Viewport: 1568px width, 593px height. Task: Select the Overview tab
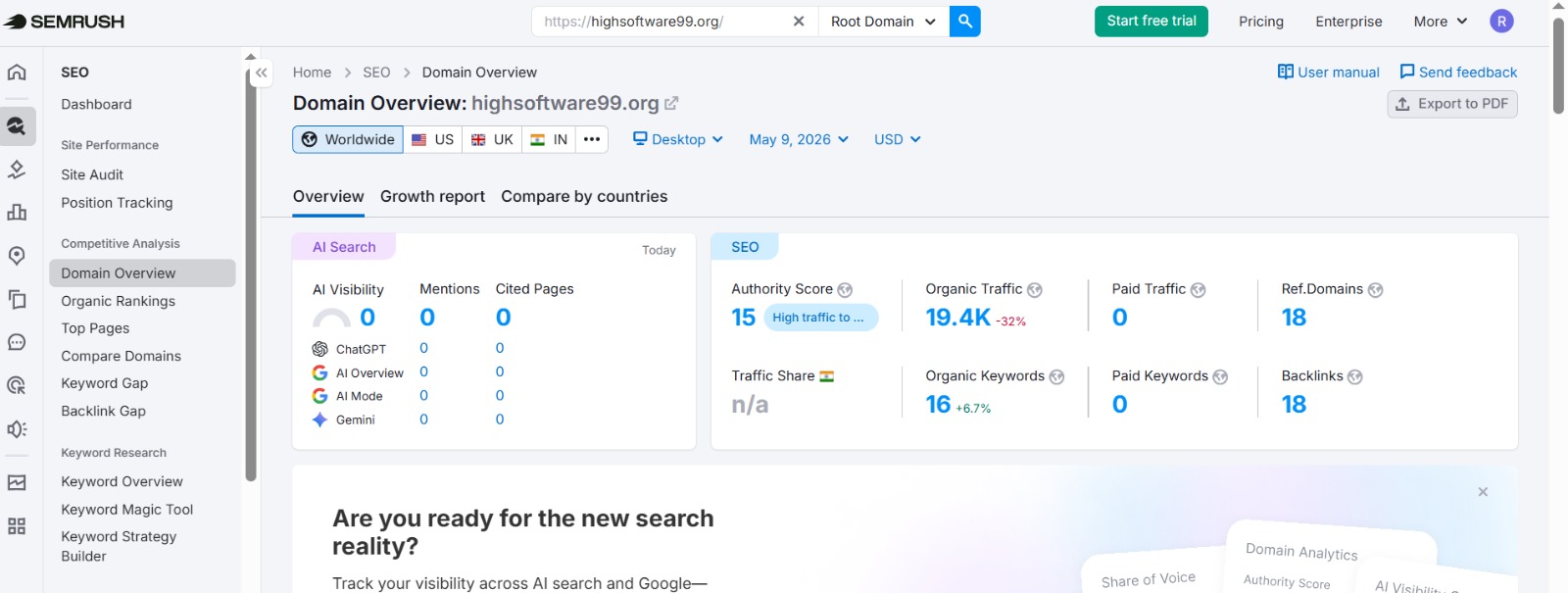point(328,196)
